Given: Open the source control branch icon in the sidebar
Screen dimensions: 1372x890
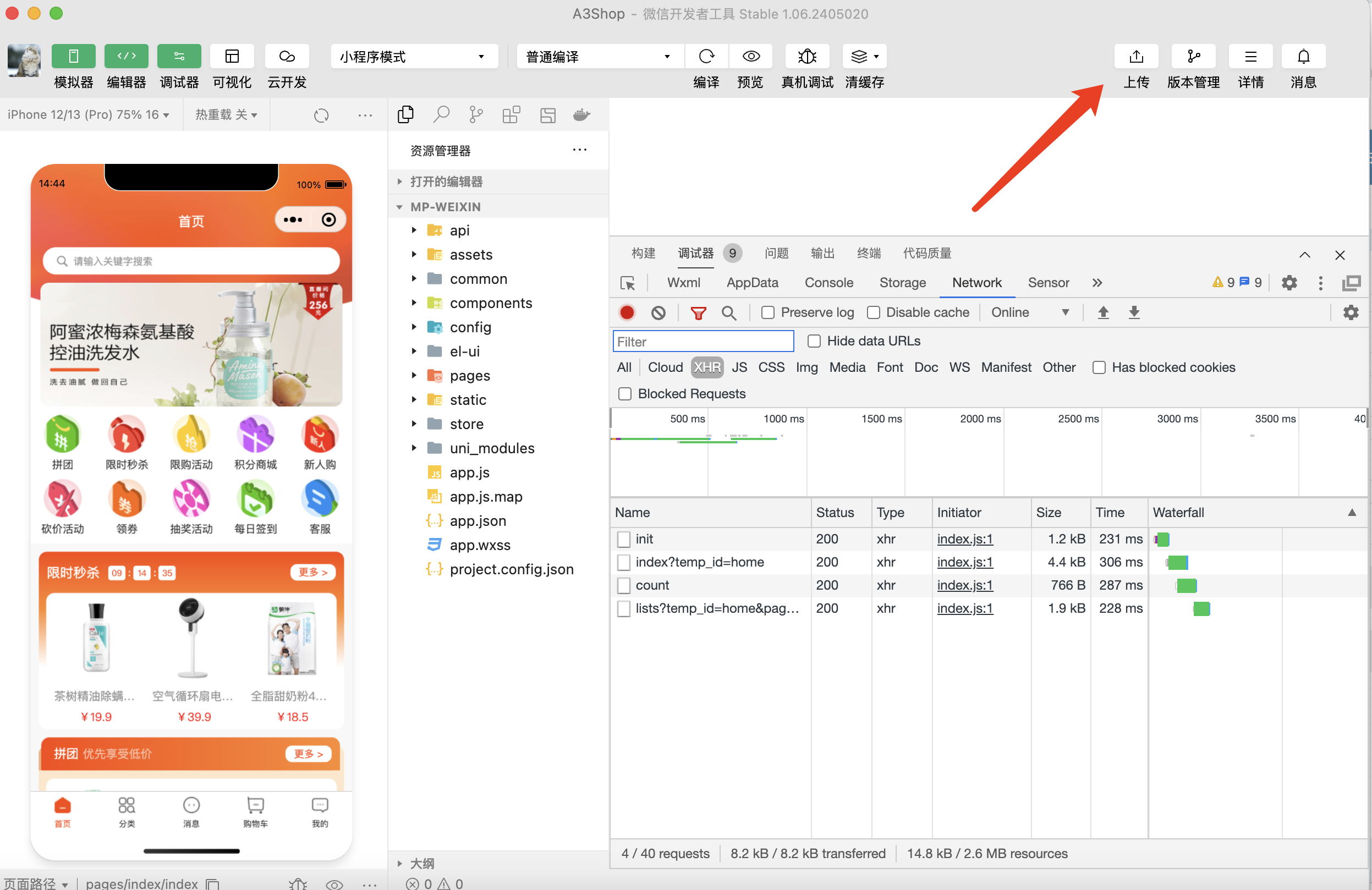Looking at the screenshot, I should [x=476, y=115].
